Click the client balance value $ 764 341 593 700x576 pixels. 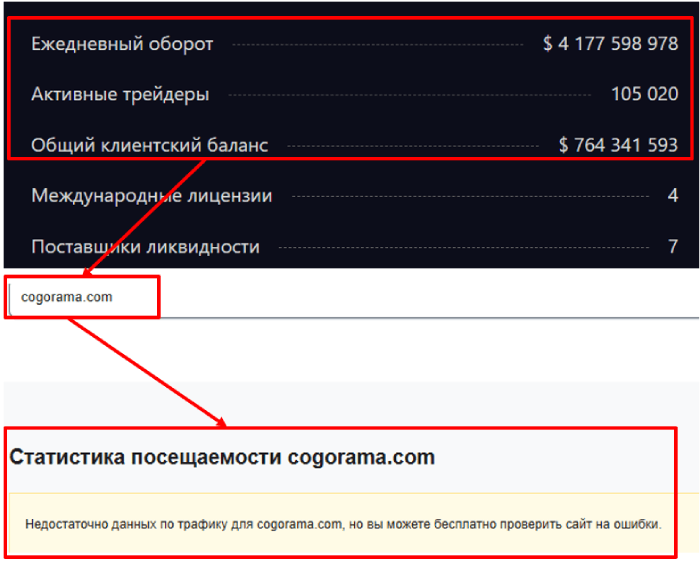[618, 145]
